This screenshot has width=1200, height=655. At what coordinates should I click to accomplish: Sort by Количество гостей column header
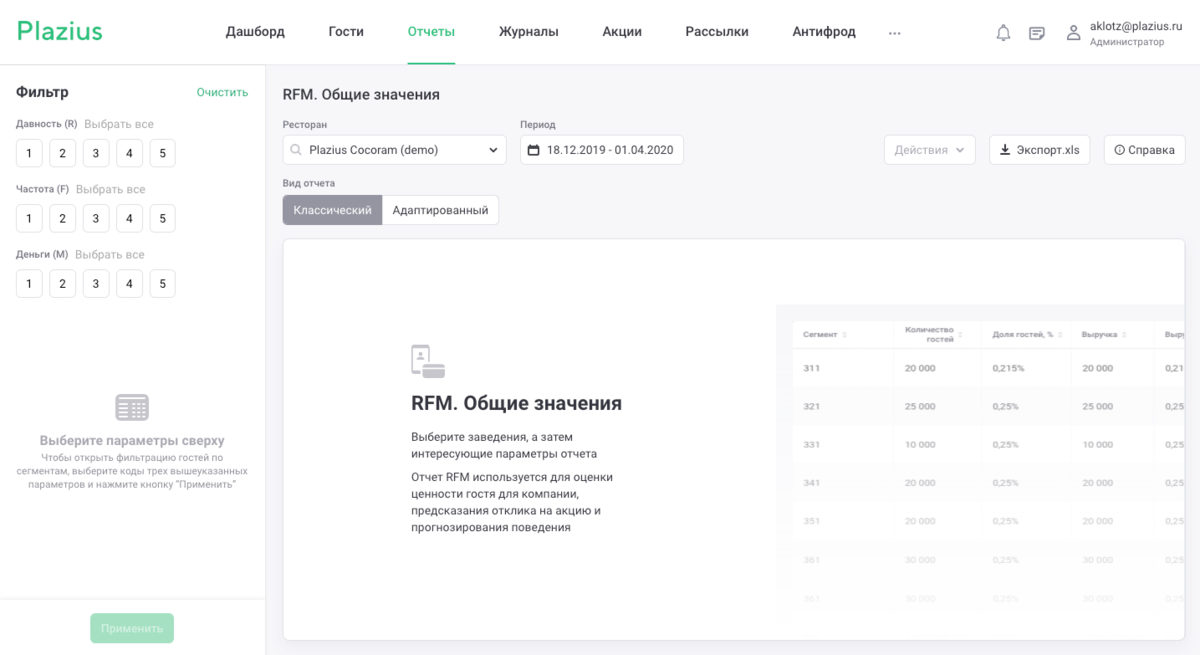point(932,334)
